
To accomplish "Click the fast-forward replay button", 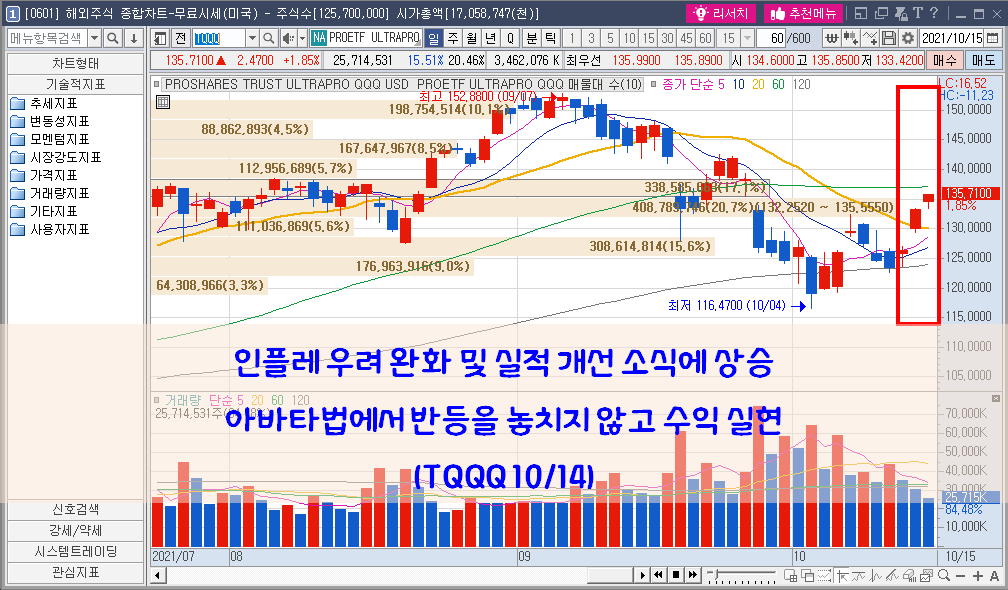I will click(x=692, y=575).
